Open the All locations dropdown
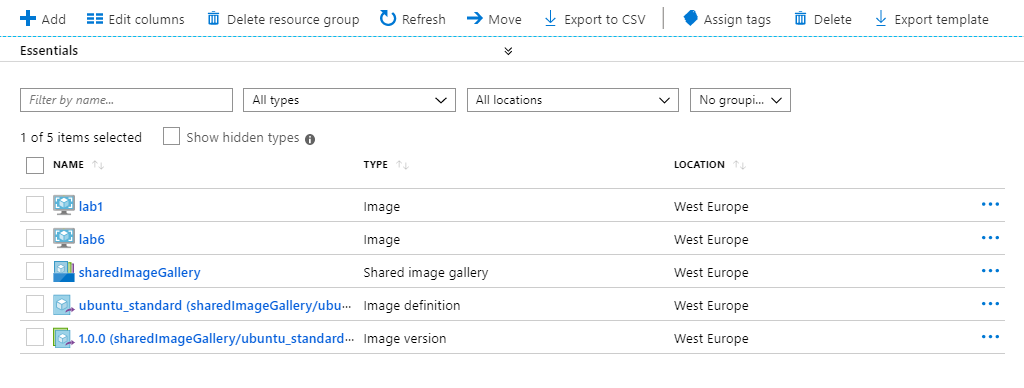 [573, 100]
